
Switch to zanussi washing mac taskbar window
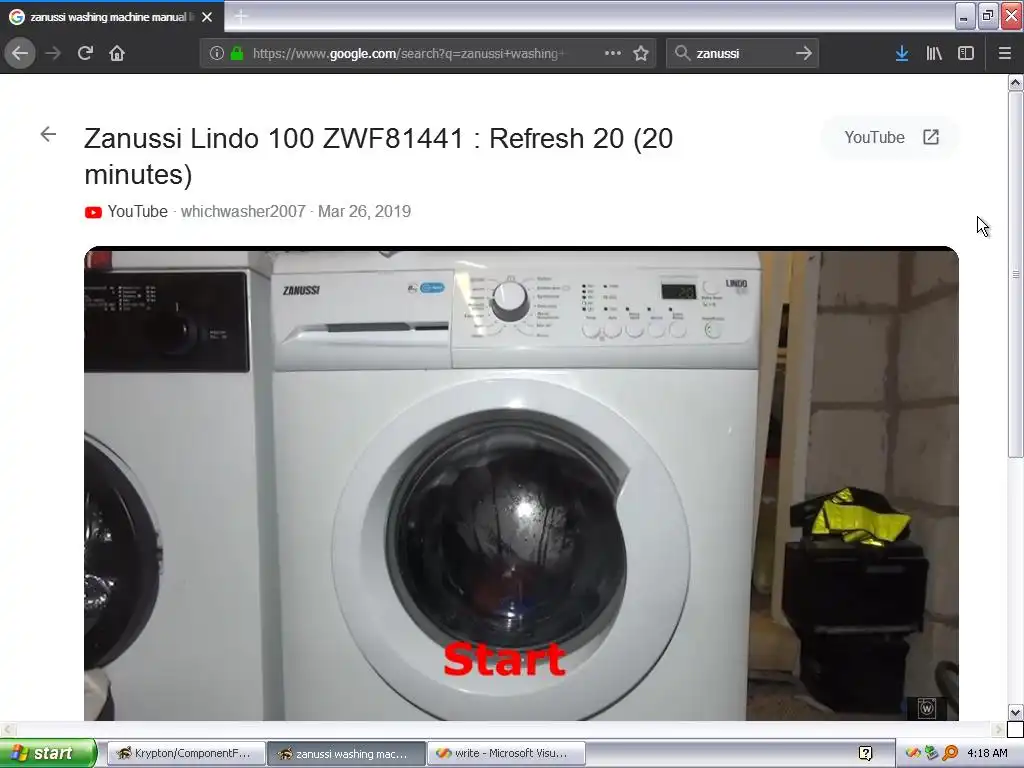346,753
